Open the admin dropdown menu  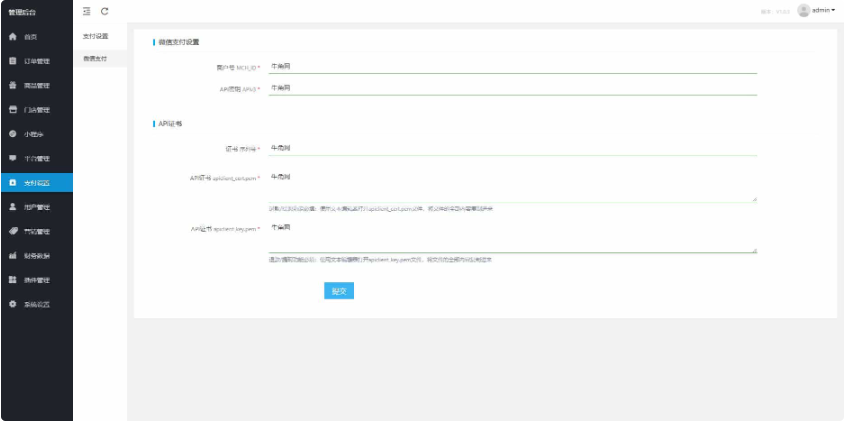pyautogui.click(x=823, y=10)
